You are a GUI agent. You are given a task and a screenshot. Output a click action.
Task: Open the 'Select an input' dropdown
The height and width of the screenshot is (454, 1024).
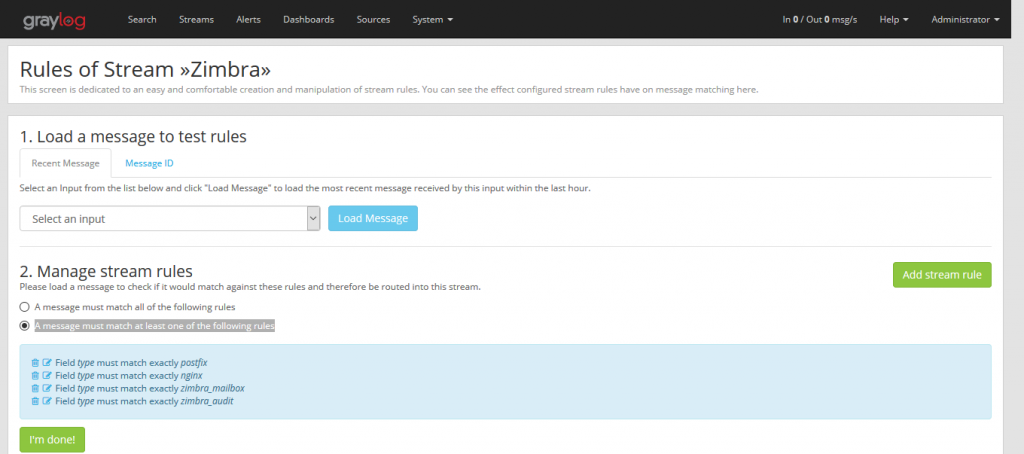click(170, 219)
